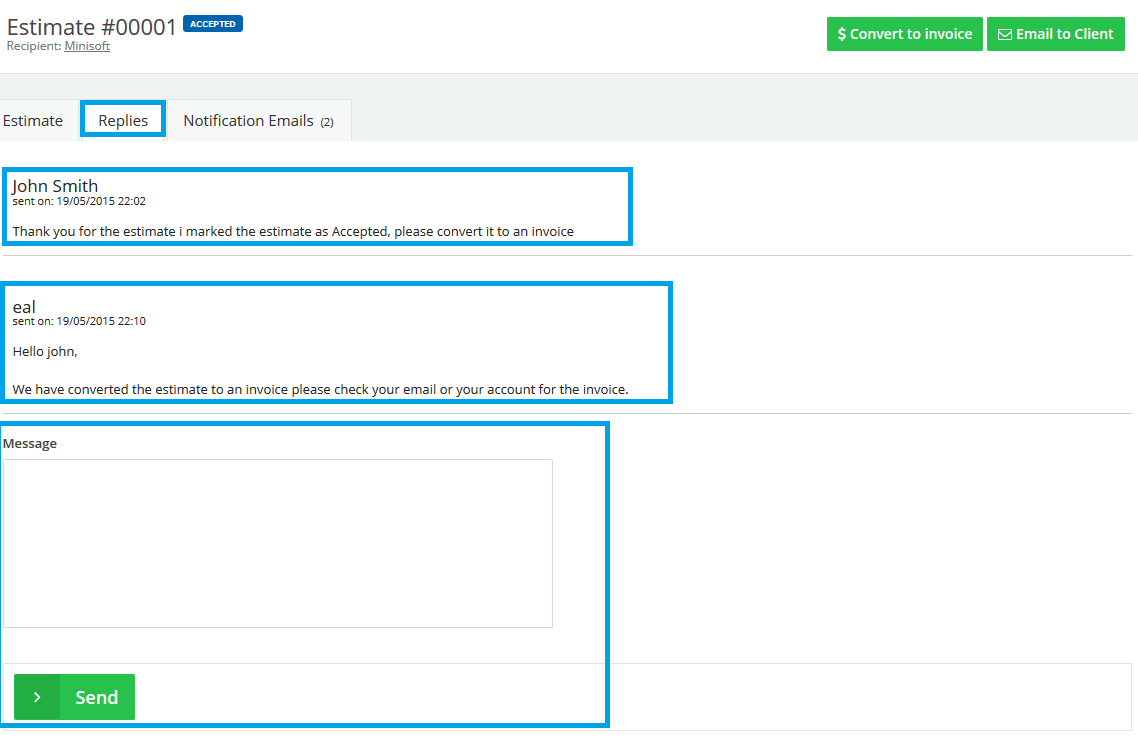Click the dollar icon on Convert to invoice
1138x737 pixels.
click(842, 34)
